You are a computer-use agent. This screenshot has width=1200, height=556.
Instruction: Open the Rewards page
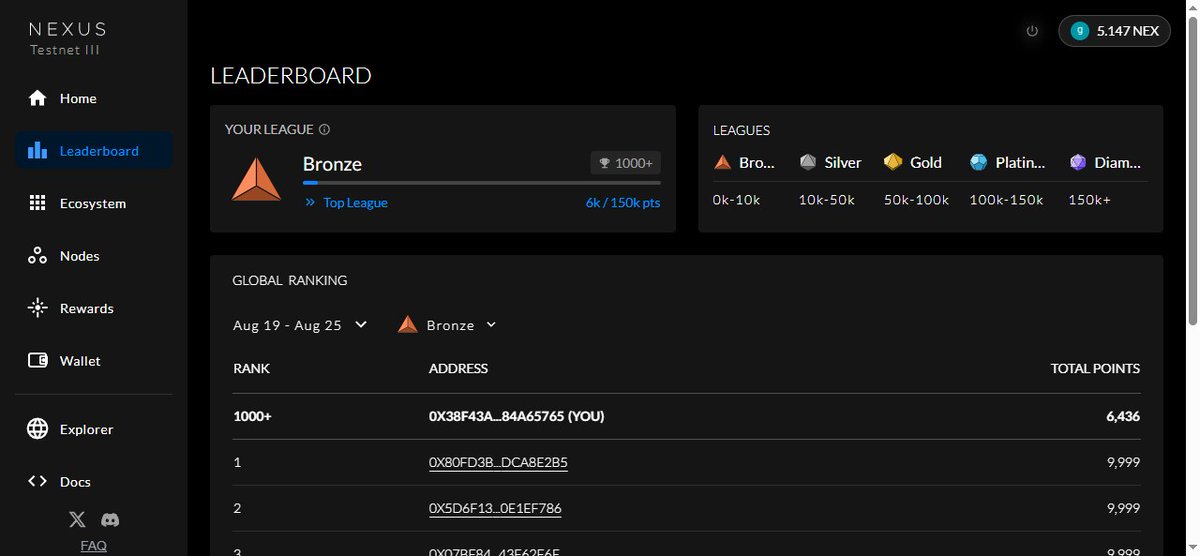click(94, 308)
